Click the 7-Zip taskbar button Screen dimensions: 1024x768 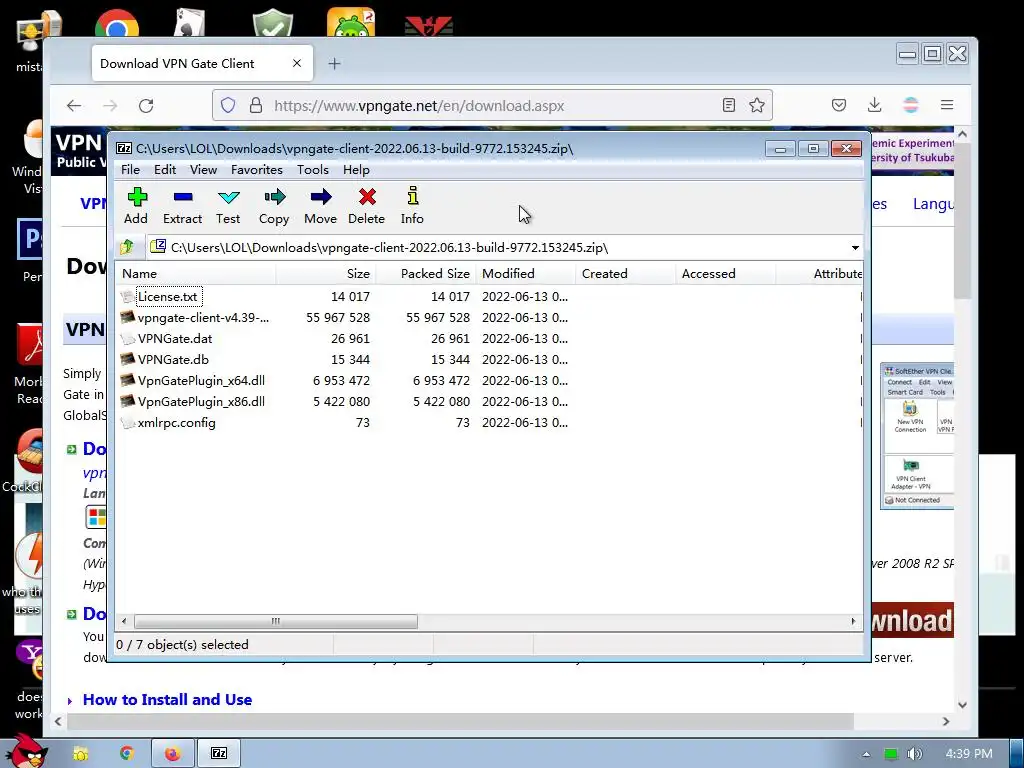(219, 754)
